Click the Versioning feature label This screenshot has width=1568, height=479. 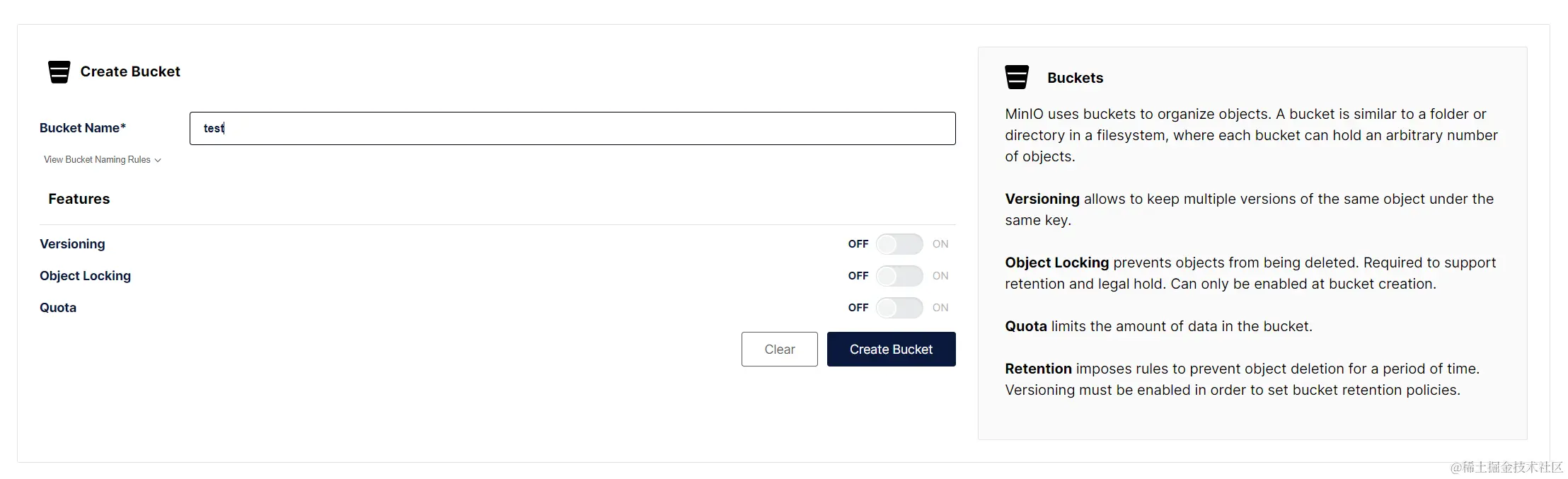72,244
